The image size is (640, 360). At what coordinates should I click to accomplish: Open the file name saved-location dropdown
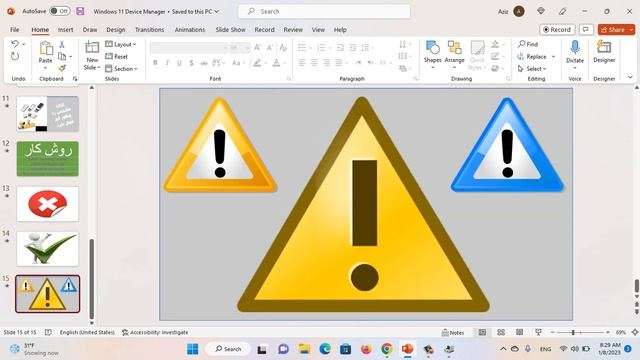(217, 11)
